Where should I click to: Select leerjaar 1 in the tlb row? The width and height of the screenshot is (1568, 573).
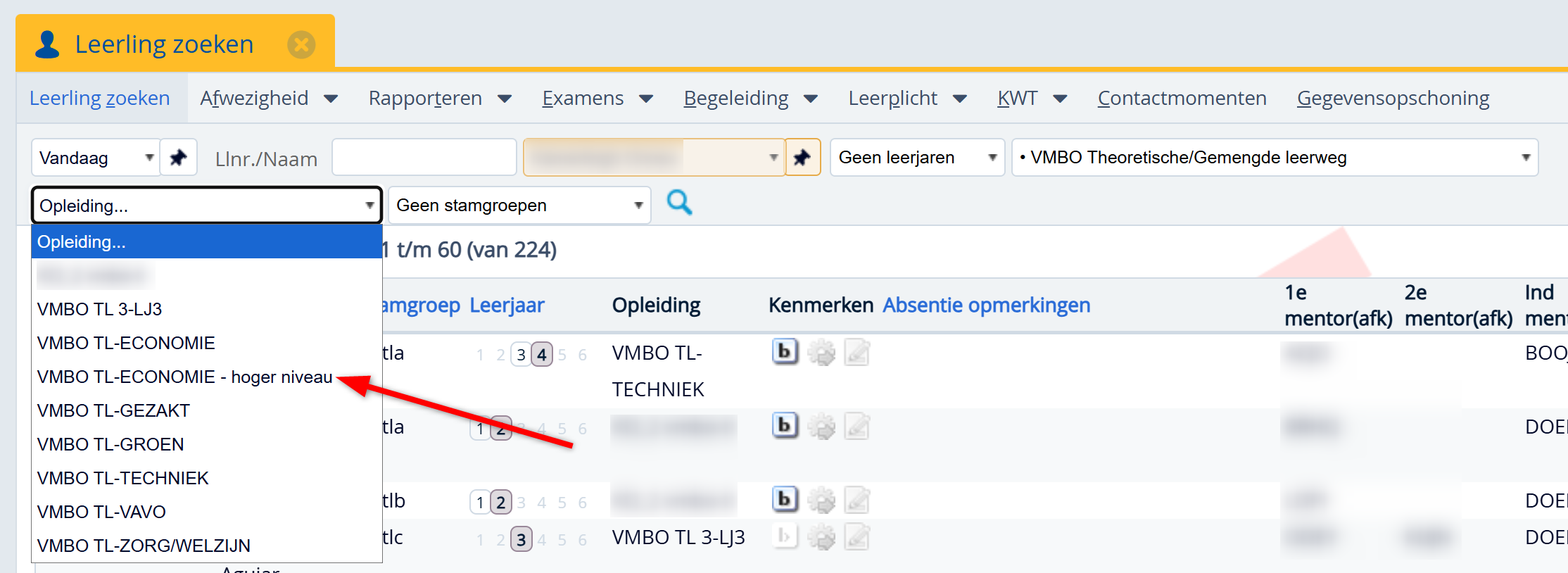tap(480, 503)
